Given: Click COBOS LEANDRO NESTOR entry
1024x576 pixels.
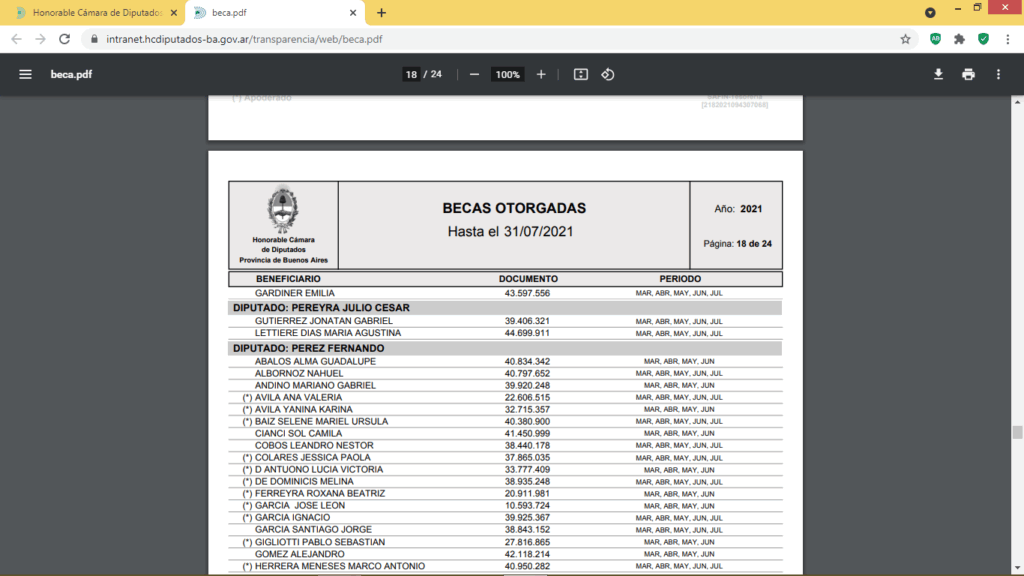Looking at the screenshot, I should [x=314, y=445].
